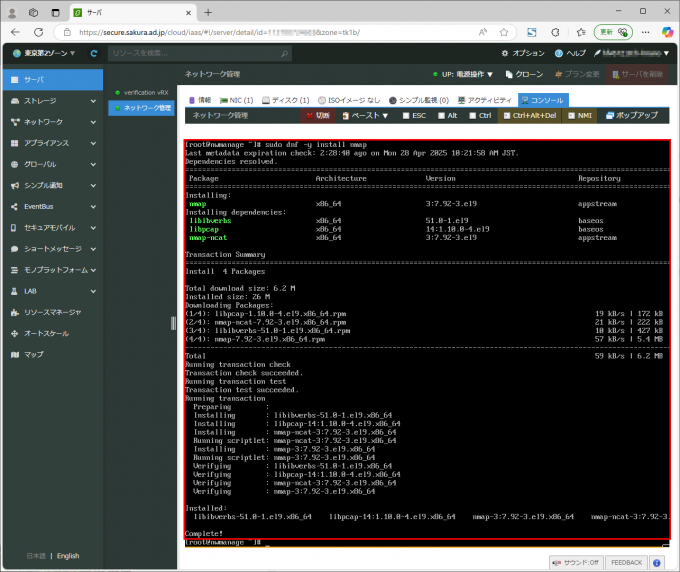Click the 更新 browser update button

613,32
